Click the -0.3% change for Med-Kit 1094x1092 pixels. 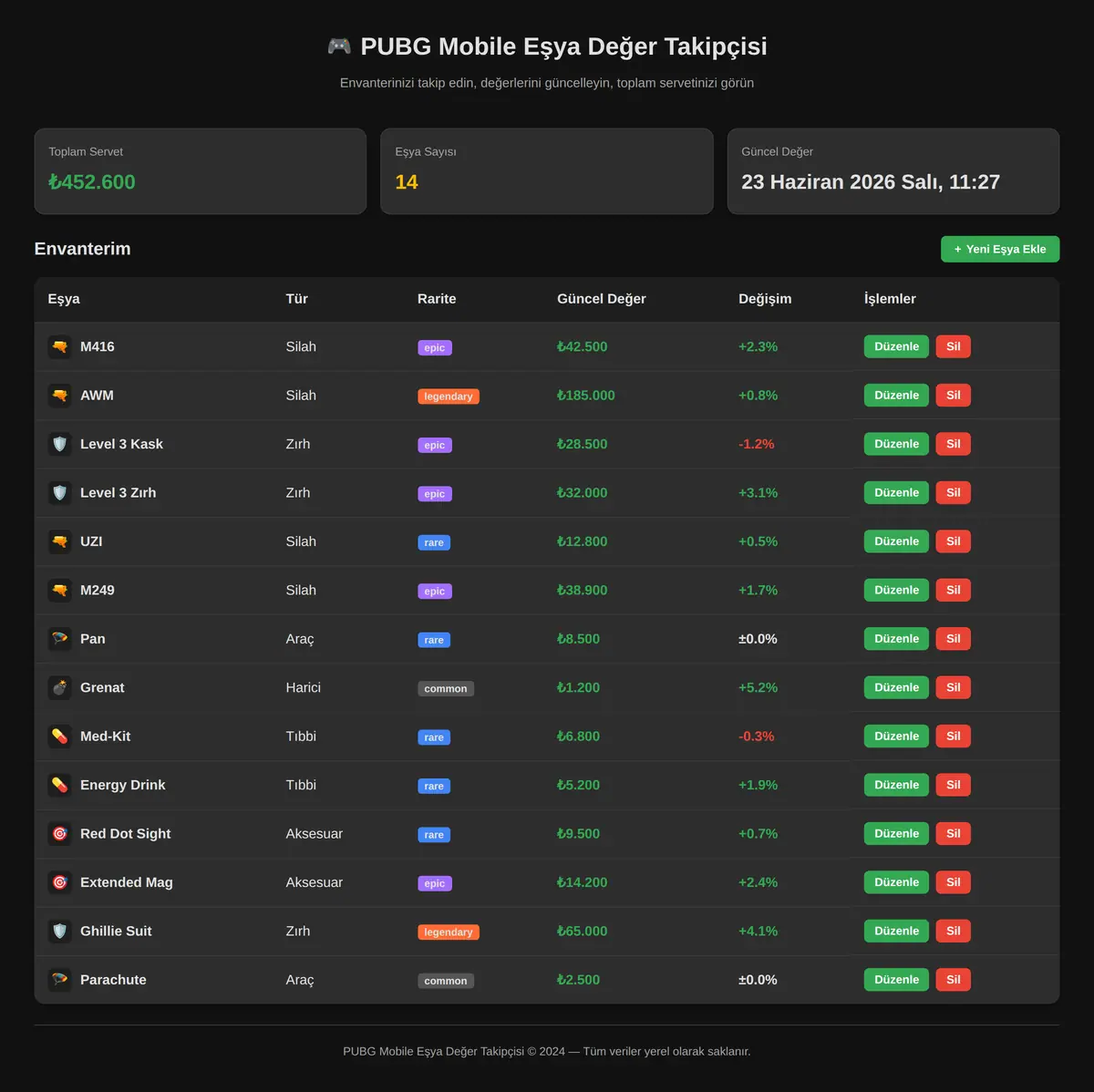757,737
